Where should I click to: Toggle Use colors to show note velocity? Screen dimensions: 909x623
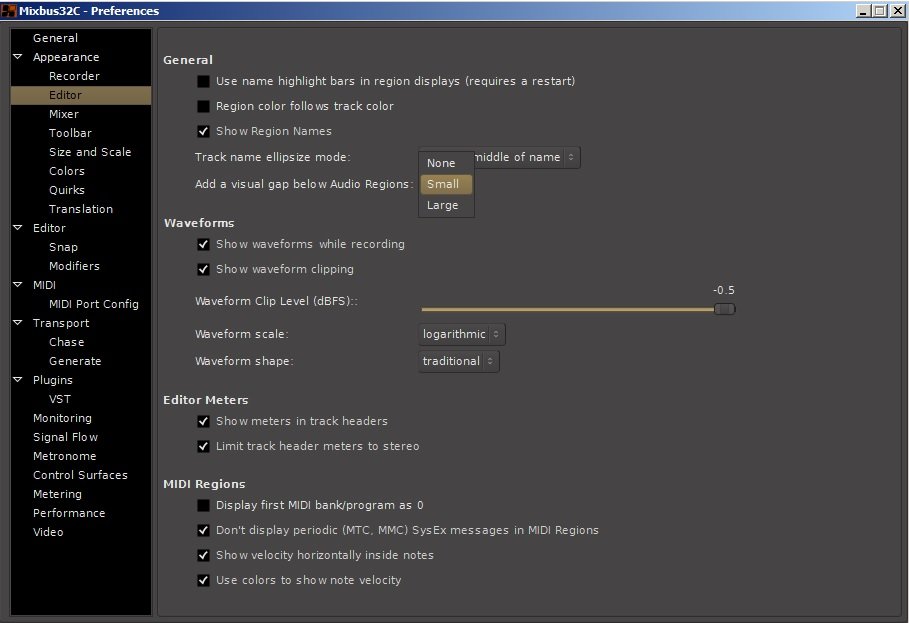(x=203, y=580)
